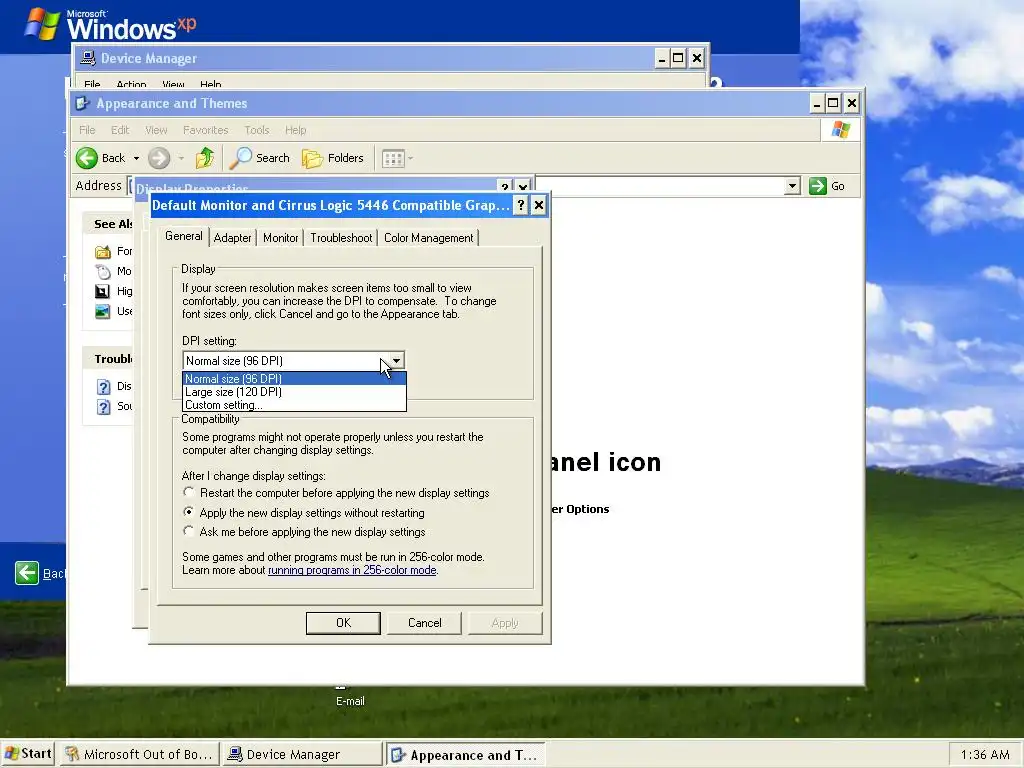
Task: Switch to Device Manager taskbar item
Action: point(301,754)
